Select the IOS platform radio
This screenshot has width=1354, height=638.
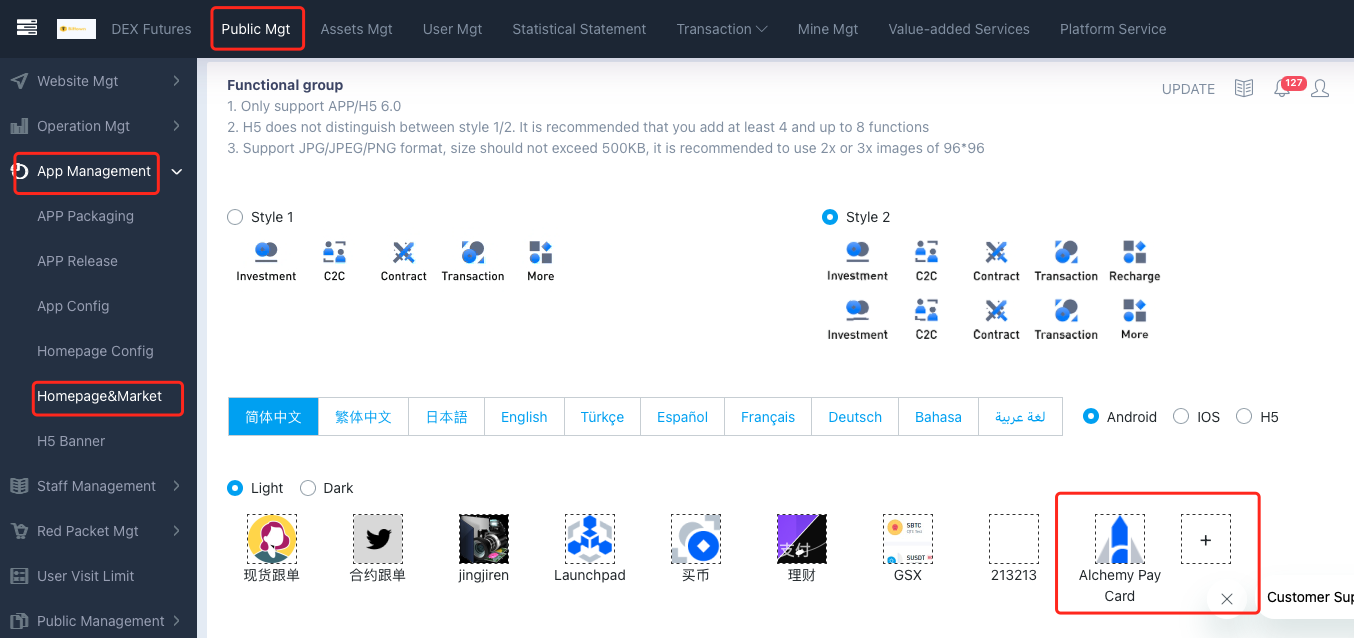[x=1181, y=416]
